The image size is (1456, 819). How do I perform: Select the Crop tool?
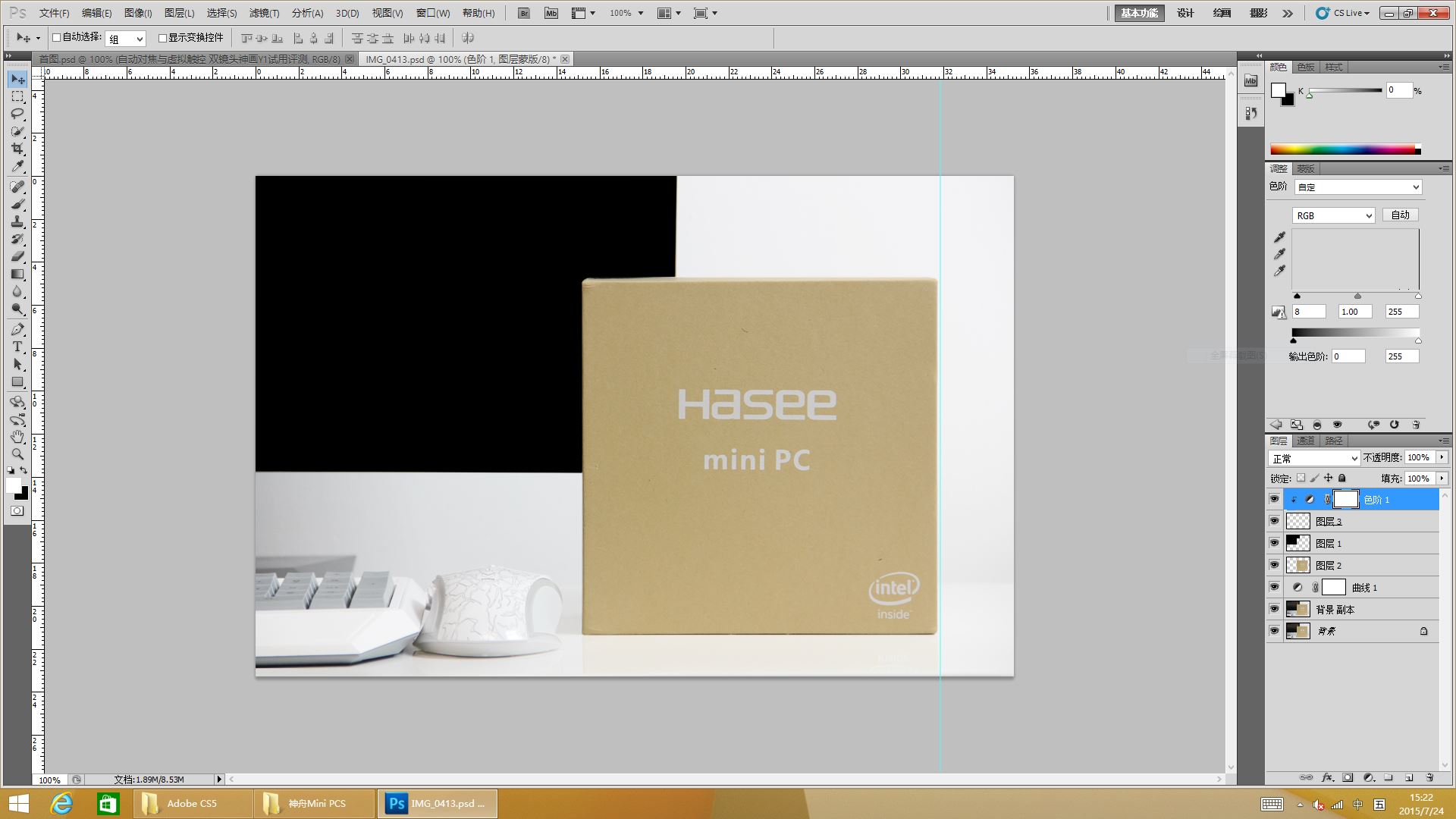[17, 149]
